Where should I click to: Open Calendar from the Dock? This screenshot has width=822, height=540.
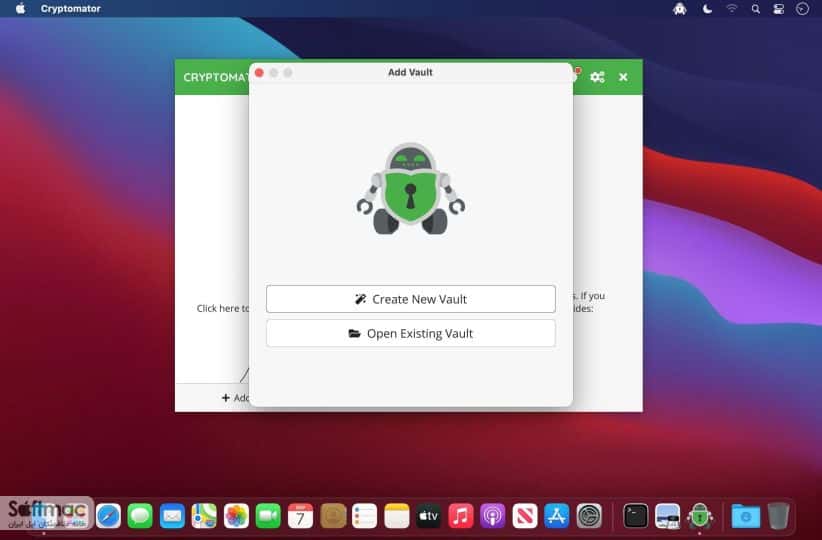(300, 516)
